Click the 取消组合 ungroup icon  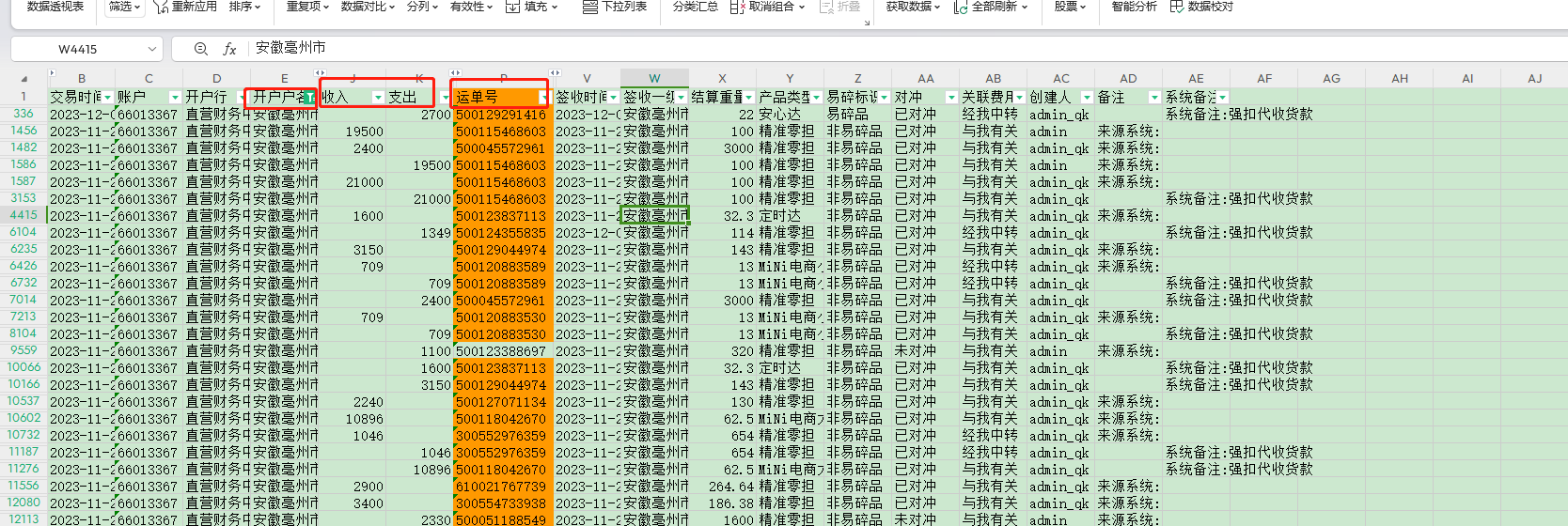point(737,7)
